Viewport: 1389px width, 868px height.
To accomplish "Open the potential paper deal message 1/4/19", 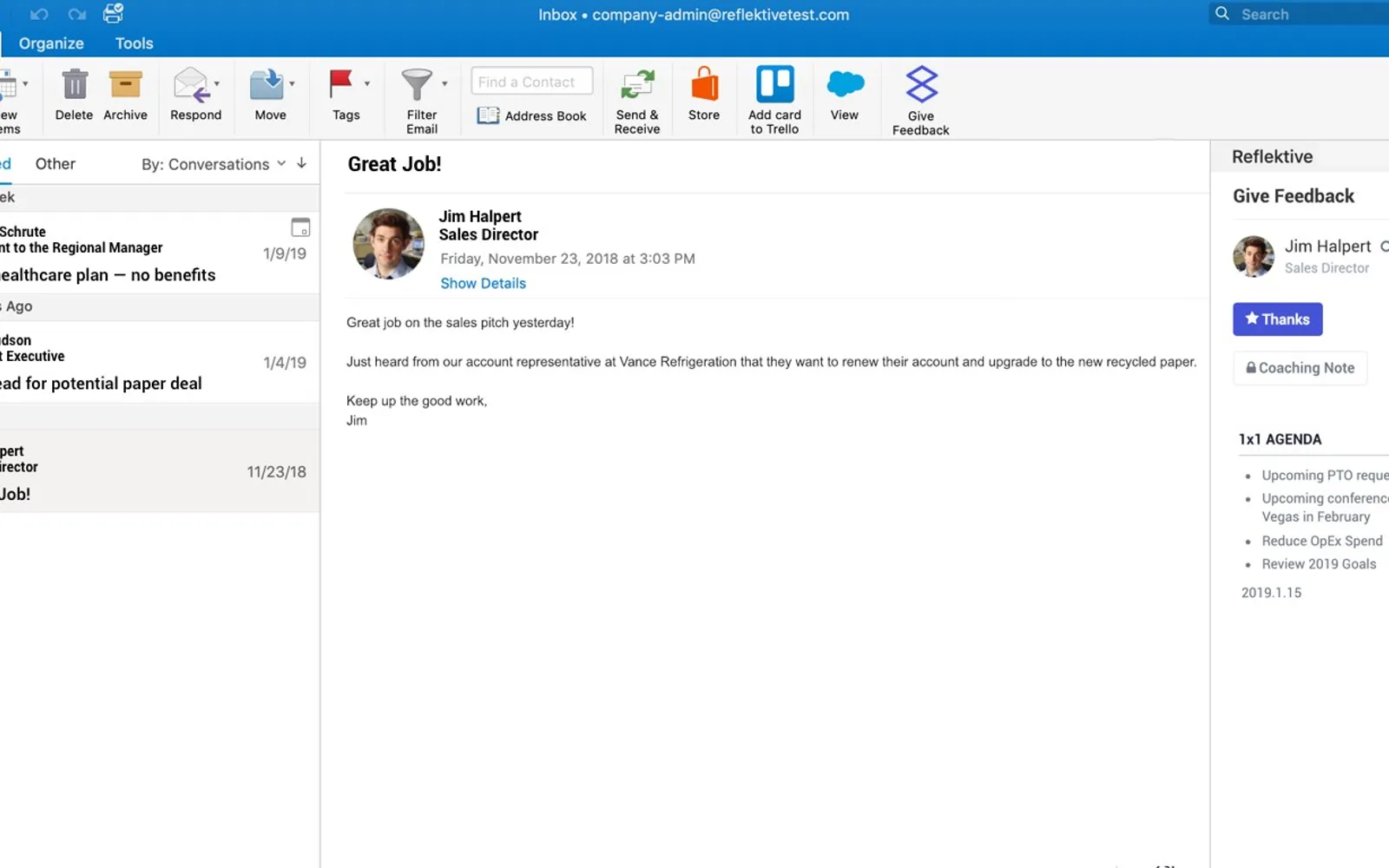I will coord(160,362).
